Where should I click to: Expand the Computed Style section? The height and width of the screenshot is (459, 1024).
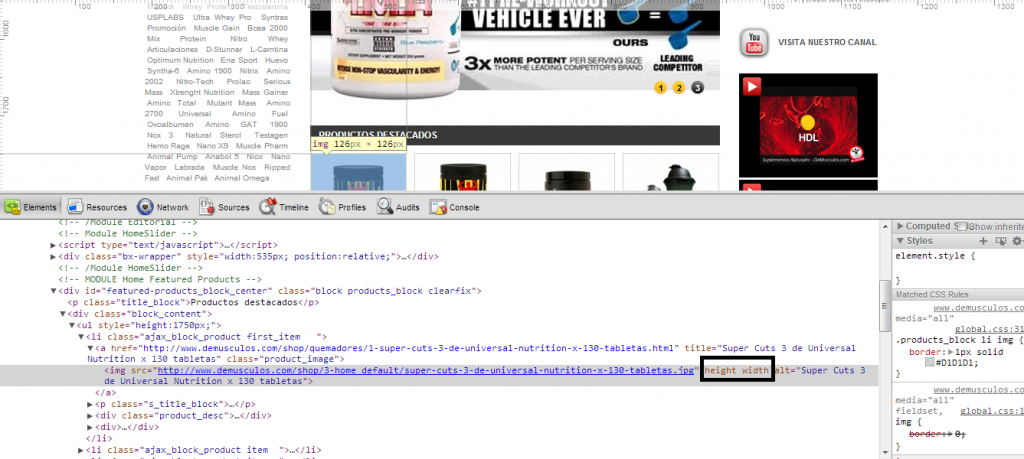click(900, 226)
